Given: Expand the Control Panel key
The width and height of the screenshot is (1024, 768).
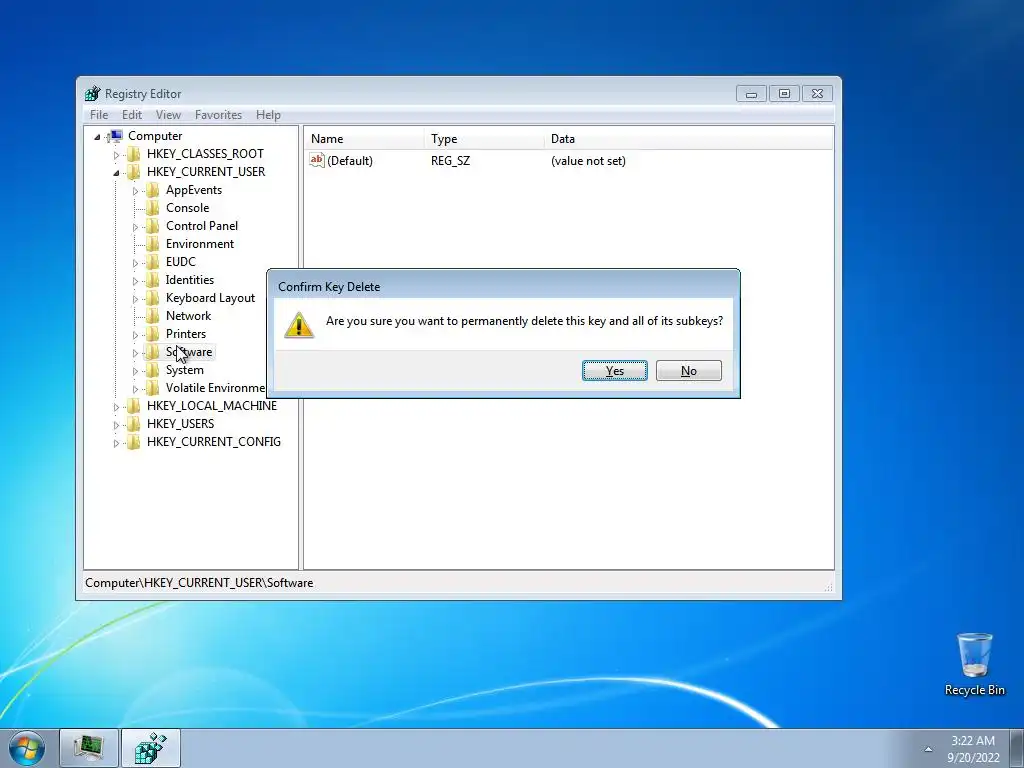Looking at the screenshot, I should [135, 227].
